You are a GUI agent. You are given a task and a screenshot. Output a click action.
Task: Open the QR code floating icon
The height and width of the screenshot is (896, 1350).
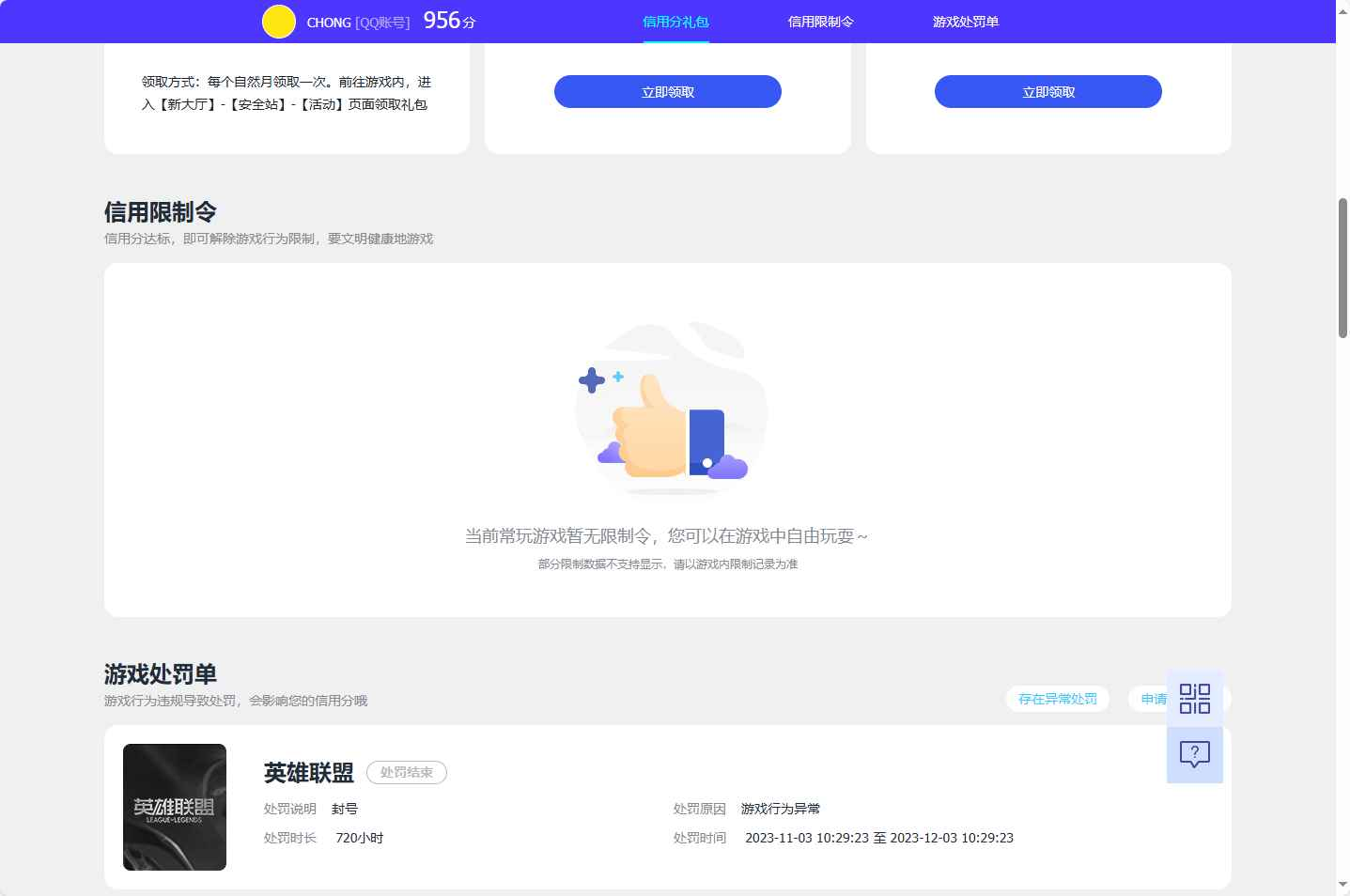coord(1195,699)
